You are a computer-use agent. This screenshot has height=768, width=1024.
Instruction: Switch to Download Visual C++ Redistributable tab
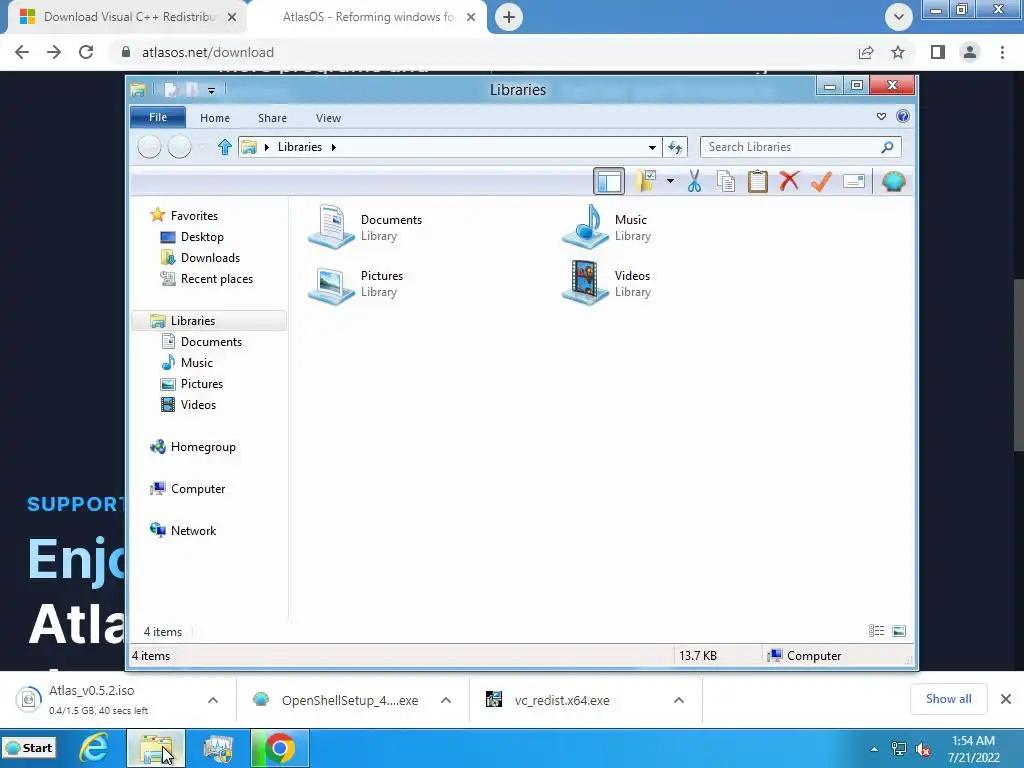point(127,17)
